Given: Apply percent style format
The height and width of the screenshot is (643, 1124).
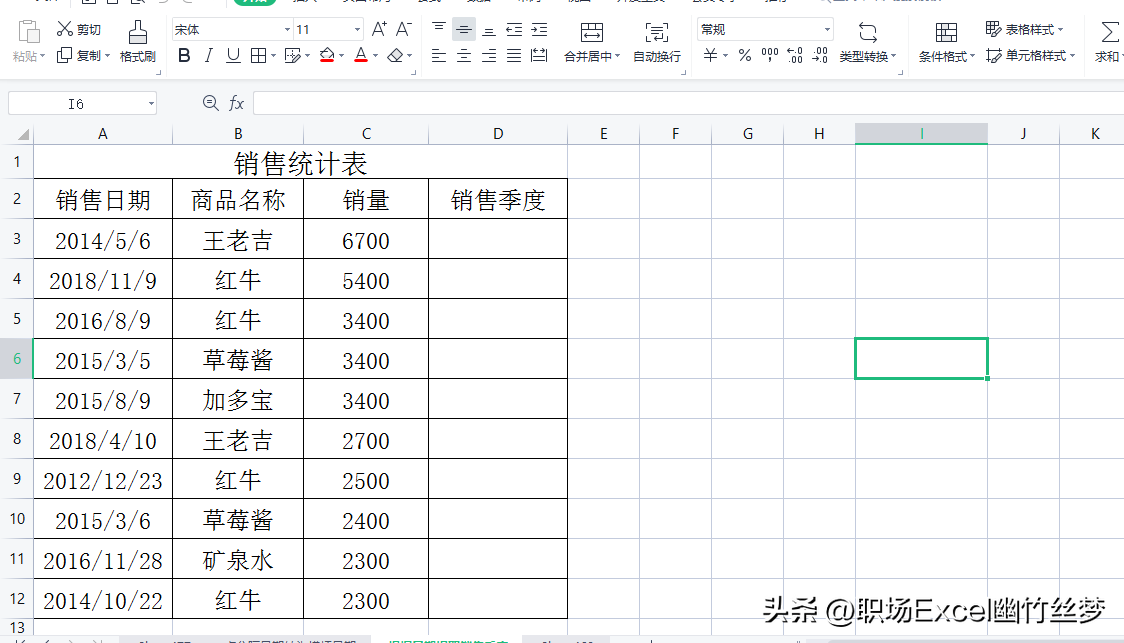Looking at the screenshot, I should [745, 55].
